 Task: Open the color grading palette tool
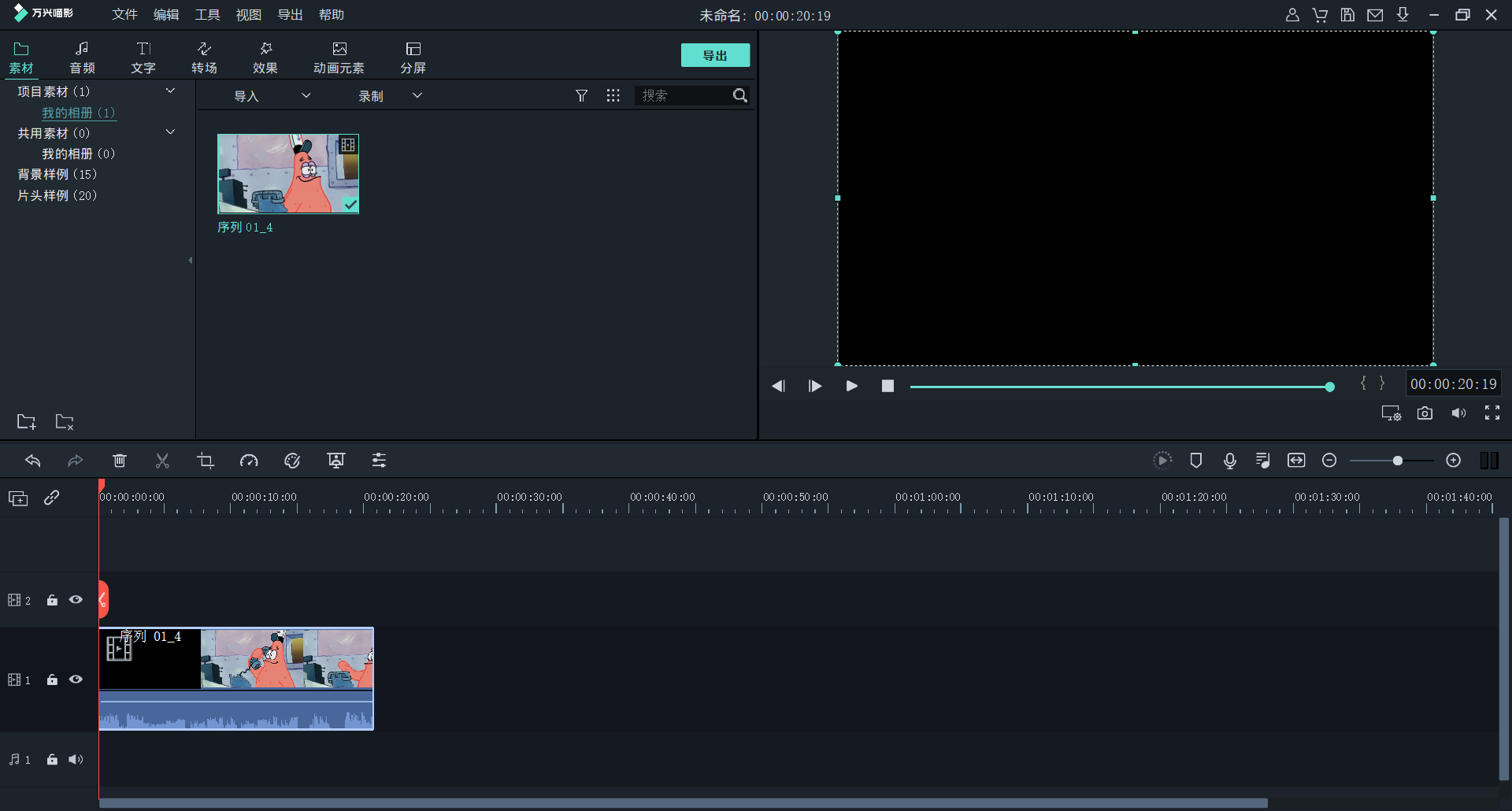click(292, 461)
